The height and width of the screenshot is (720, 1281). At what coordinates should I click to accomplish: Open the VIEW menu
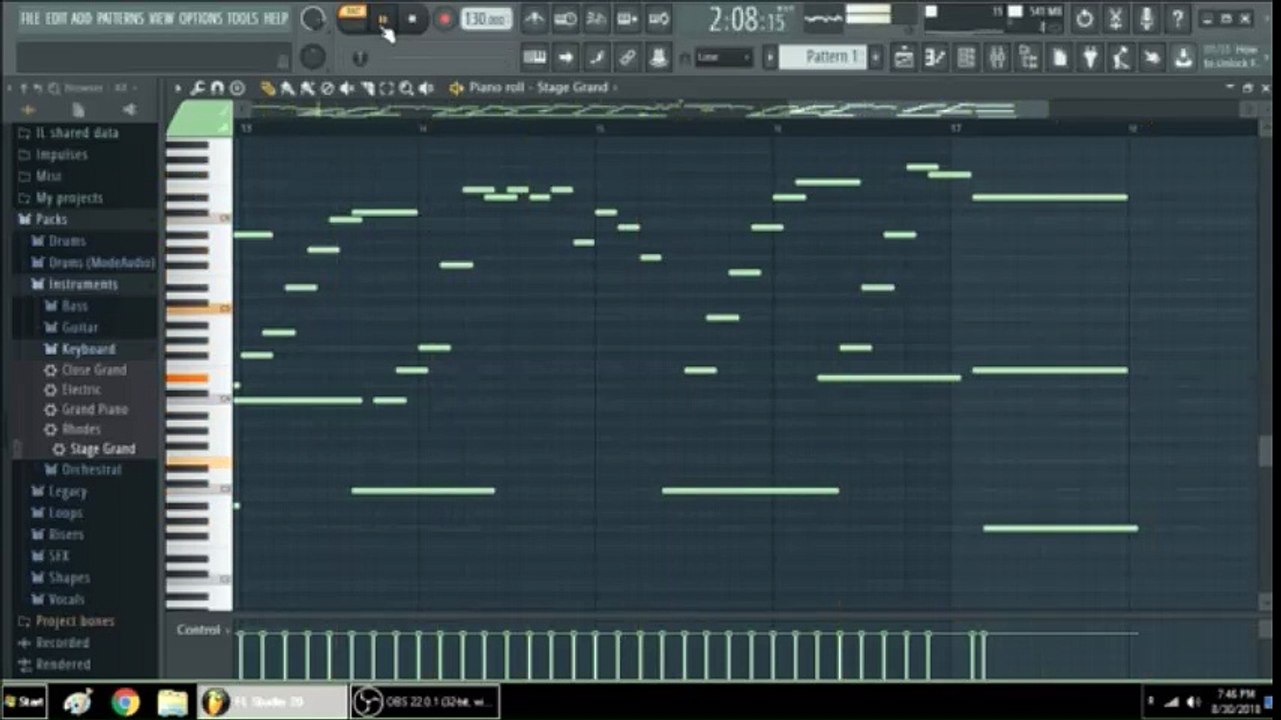point(161,19)
